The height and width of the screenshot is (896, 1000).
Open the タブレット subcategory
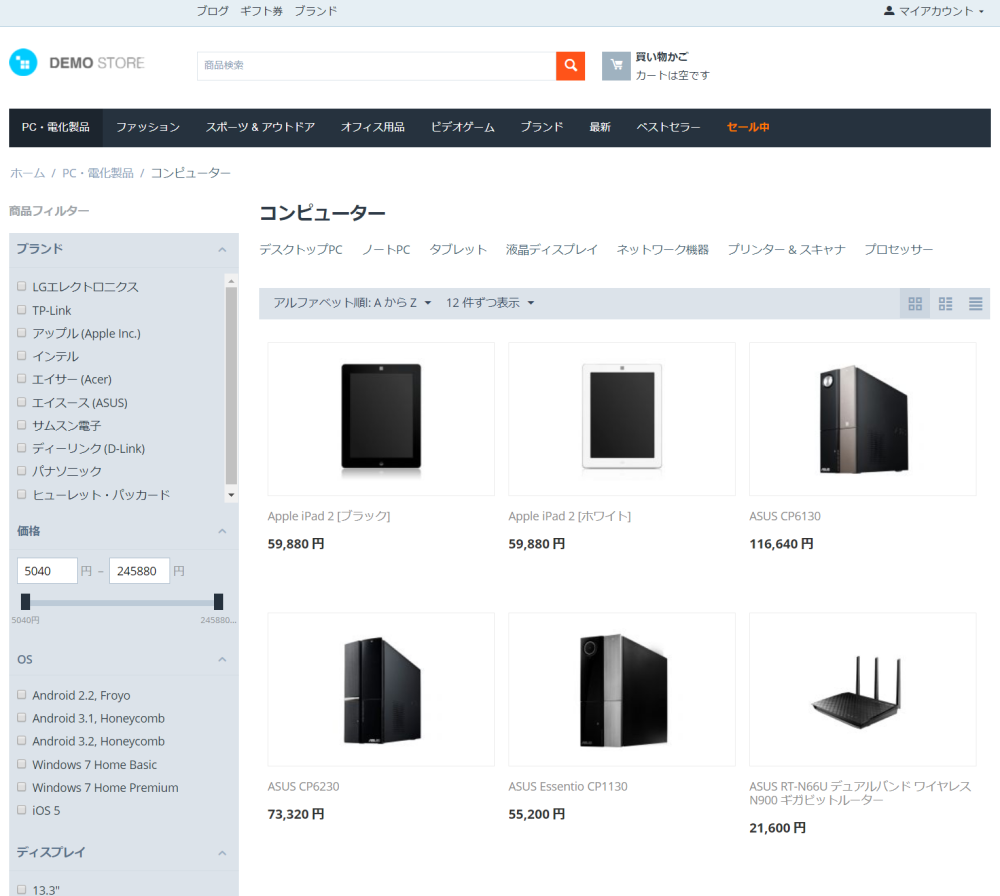458,249
